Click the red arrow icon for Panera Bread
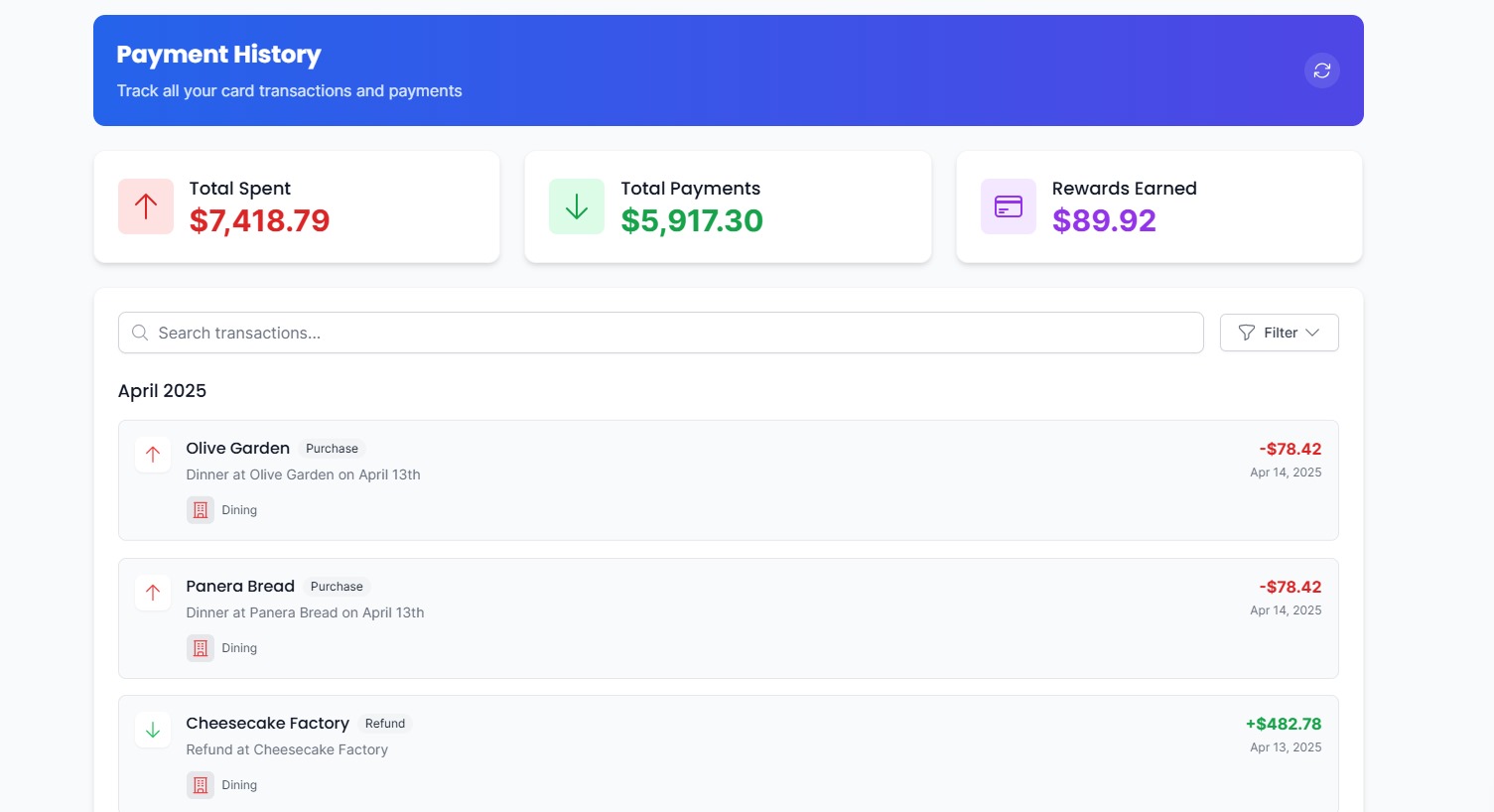This screenshot has width=1494, height=812. pos(153,593)
